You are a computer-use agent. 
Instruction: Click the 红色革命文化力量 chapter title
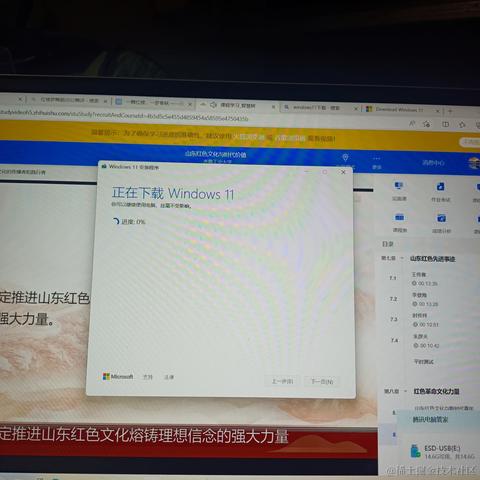click(x=436, y=391)
